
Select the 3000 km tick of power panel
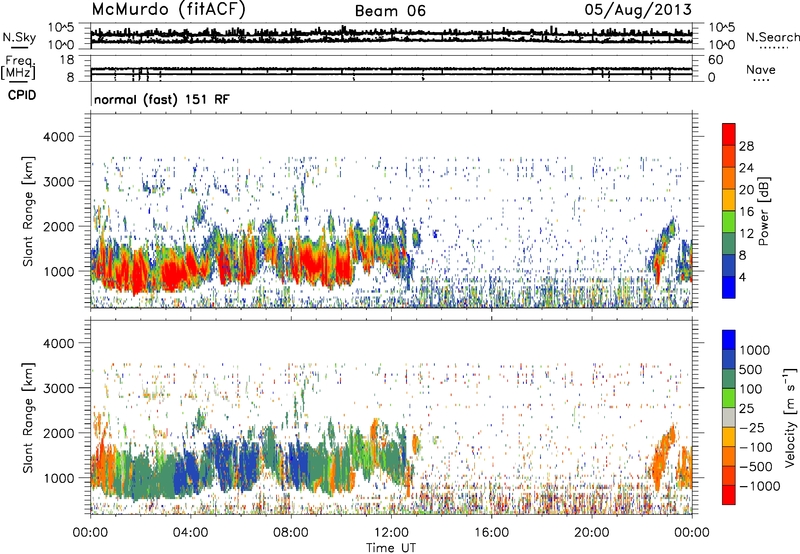[58, 182]
